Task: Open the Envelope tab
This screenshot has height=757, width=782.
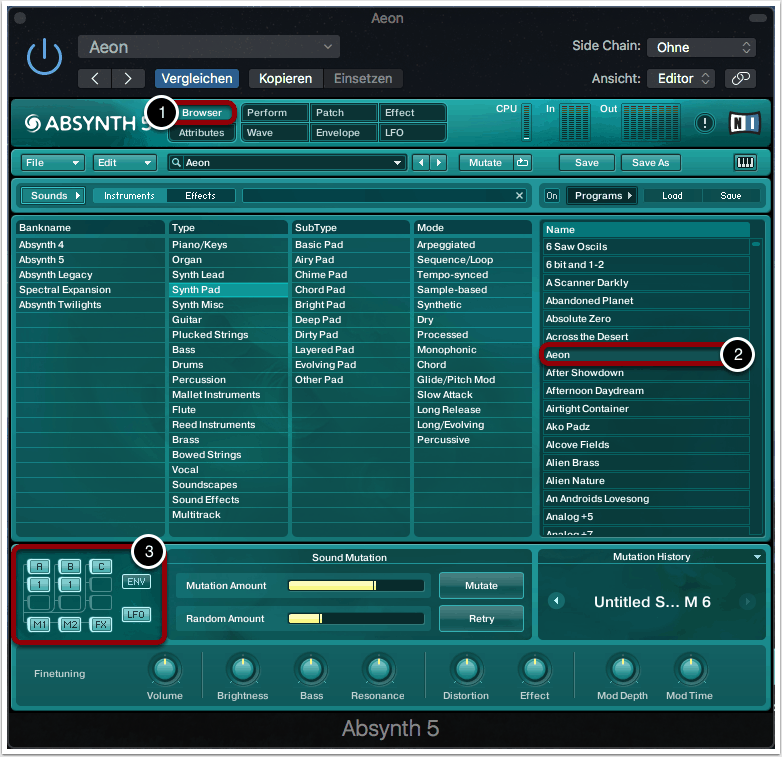Action: coord(343,132)
